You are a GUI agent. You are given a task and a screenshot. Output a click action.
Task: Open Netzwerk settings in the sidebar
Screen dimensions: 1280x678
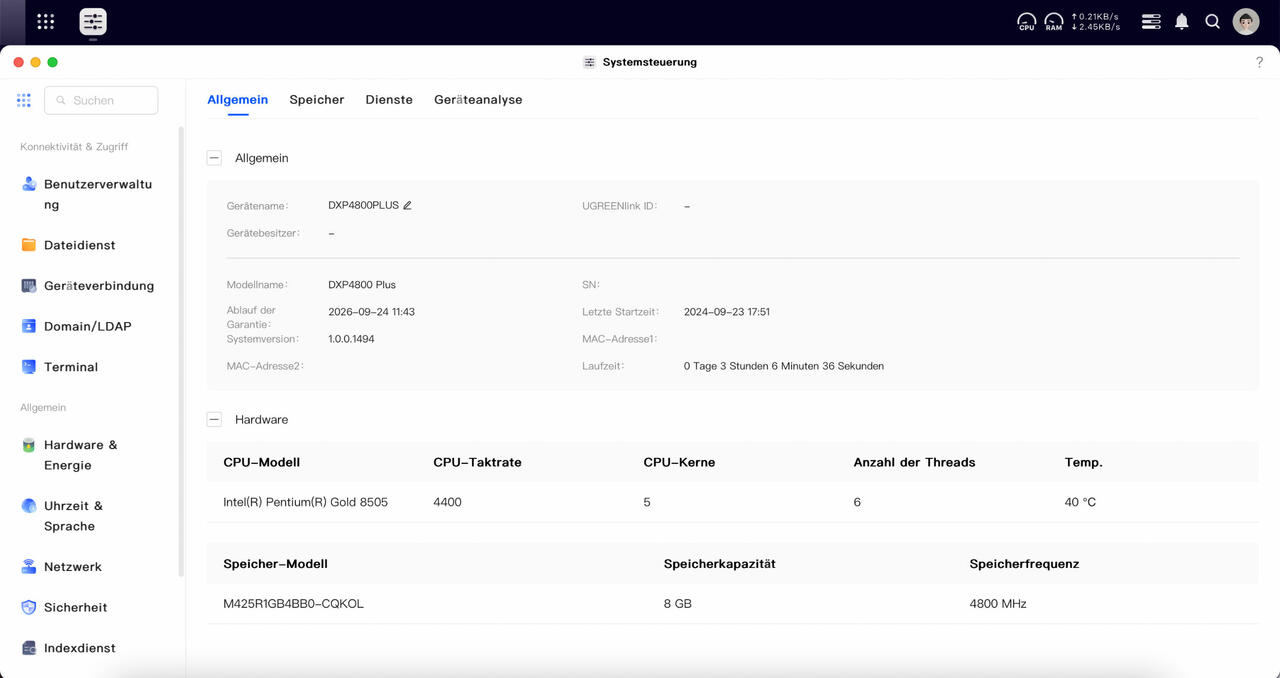(62, 567)
